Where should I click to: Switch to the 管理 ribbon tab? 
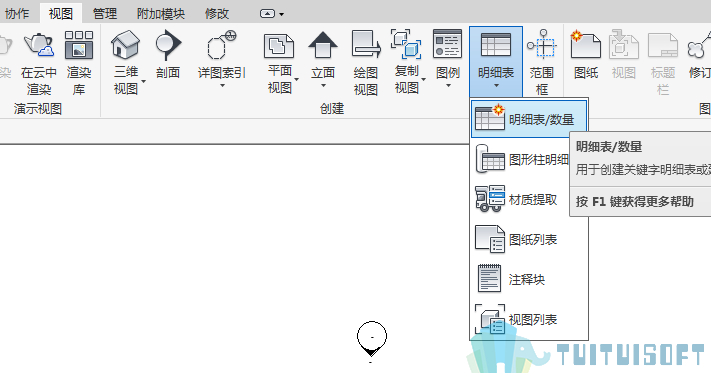105,14
